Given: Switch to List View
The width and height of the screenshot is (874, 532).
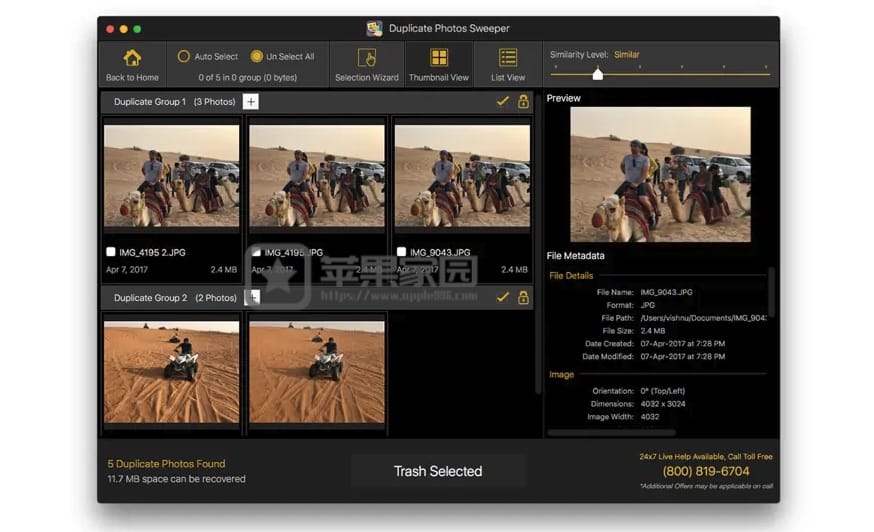Looking at the screenshot, I should tap(508, 65).
